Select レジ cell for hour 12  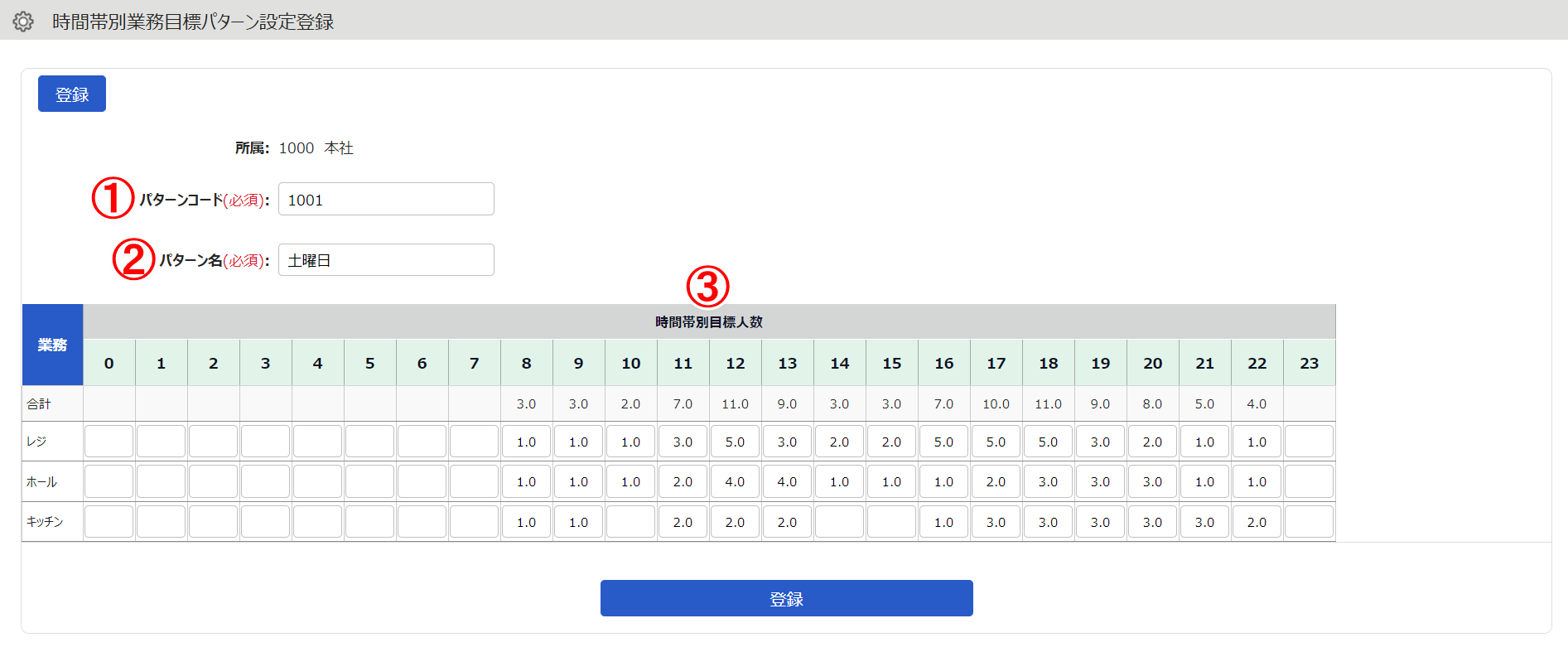[735, 442]
